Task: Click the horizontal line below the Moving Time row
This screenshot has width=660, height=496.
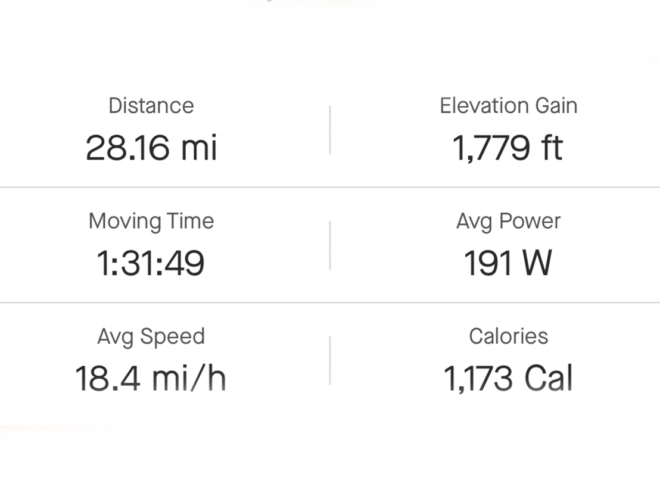Action: pyautogui.click(x=330, y=302)
